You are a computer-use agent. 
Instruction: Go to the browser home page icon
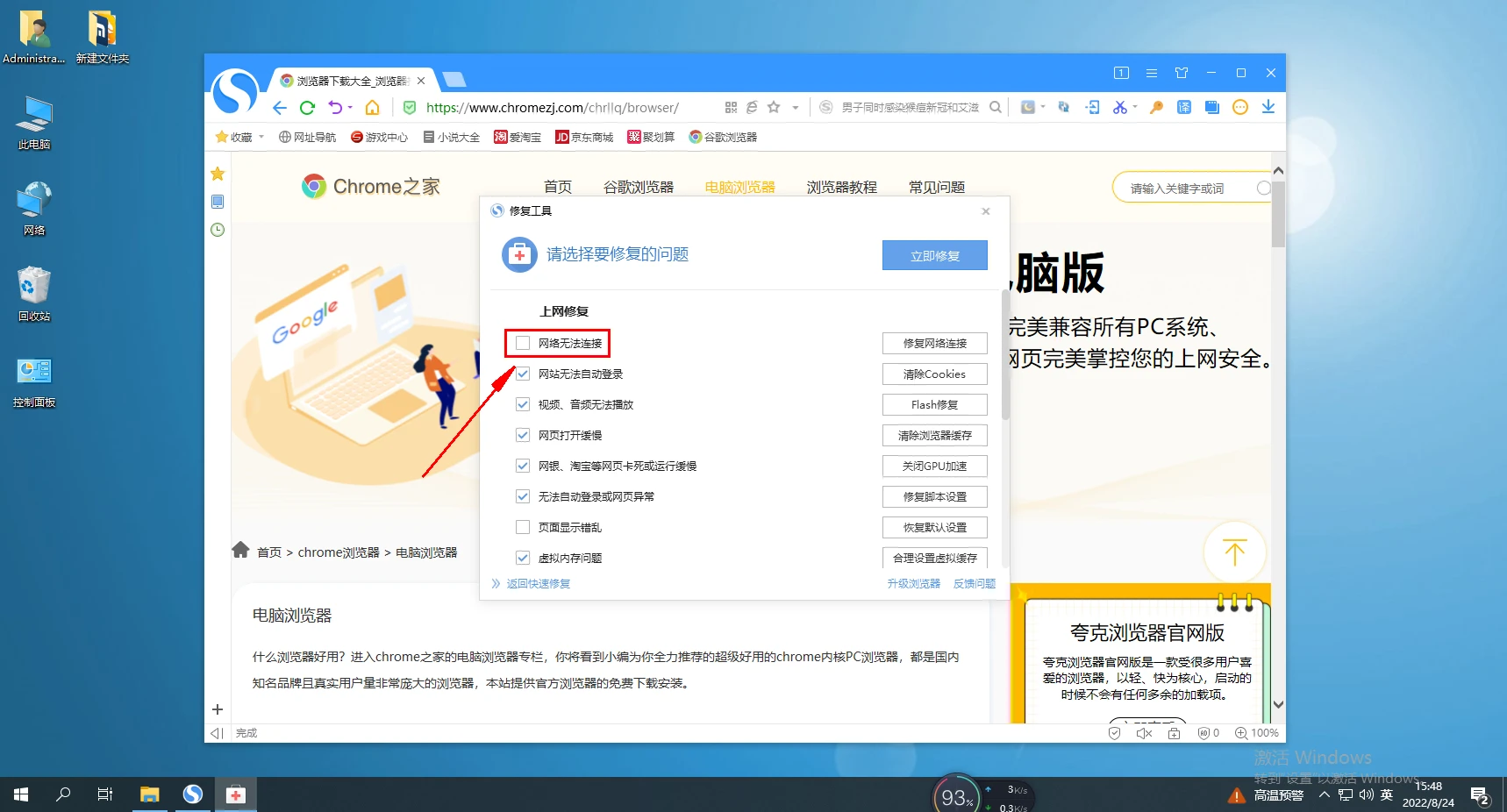[x=372, y=108]
